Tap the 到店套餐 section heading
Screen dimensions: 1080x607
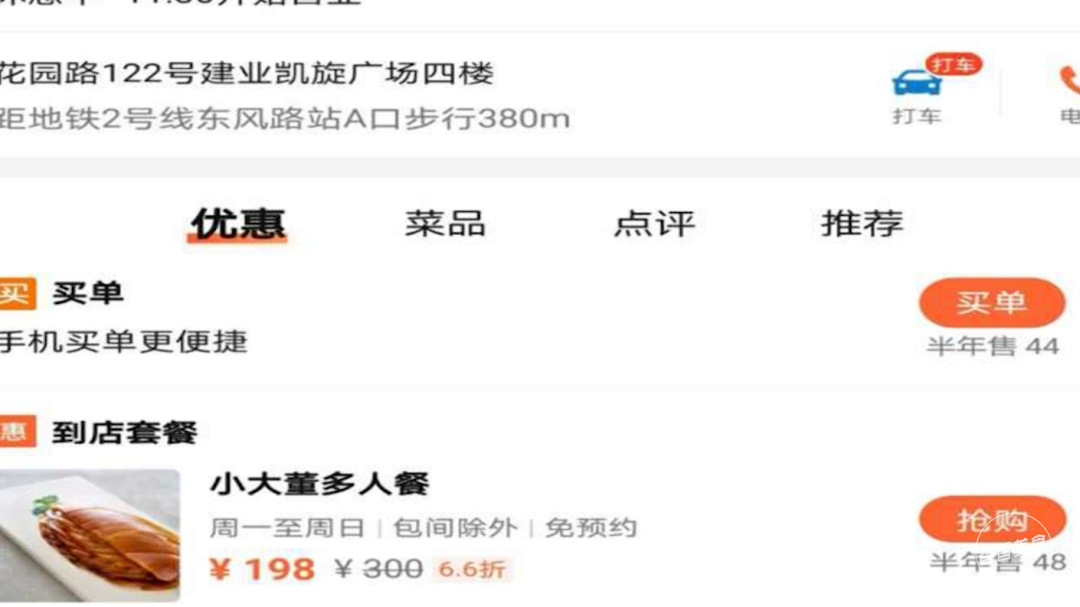[x=125, y=433]
